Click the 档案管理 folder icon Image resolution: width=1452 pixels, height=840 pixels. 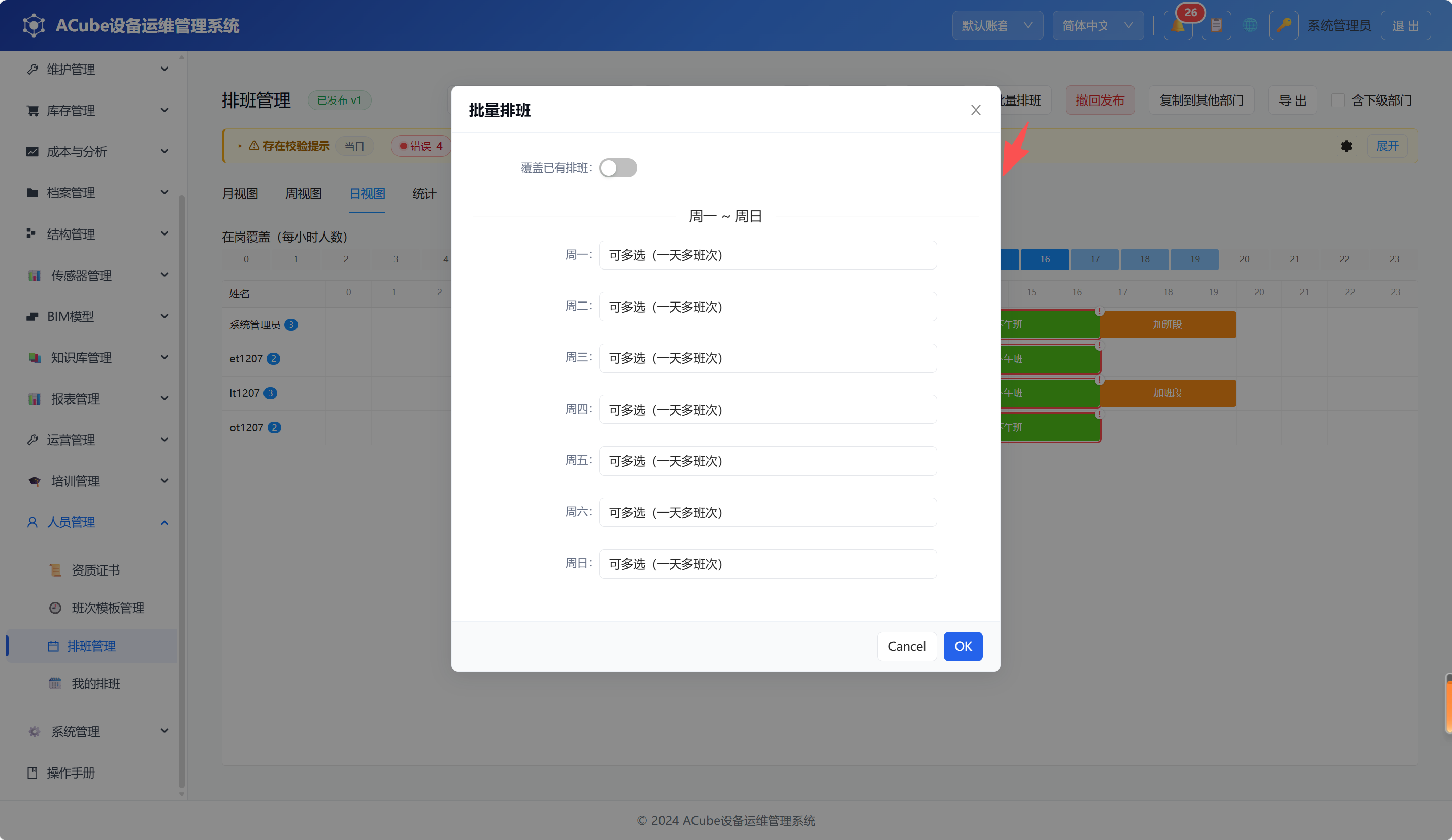(32, 192)
